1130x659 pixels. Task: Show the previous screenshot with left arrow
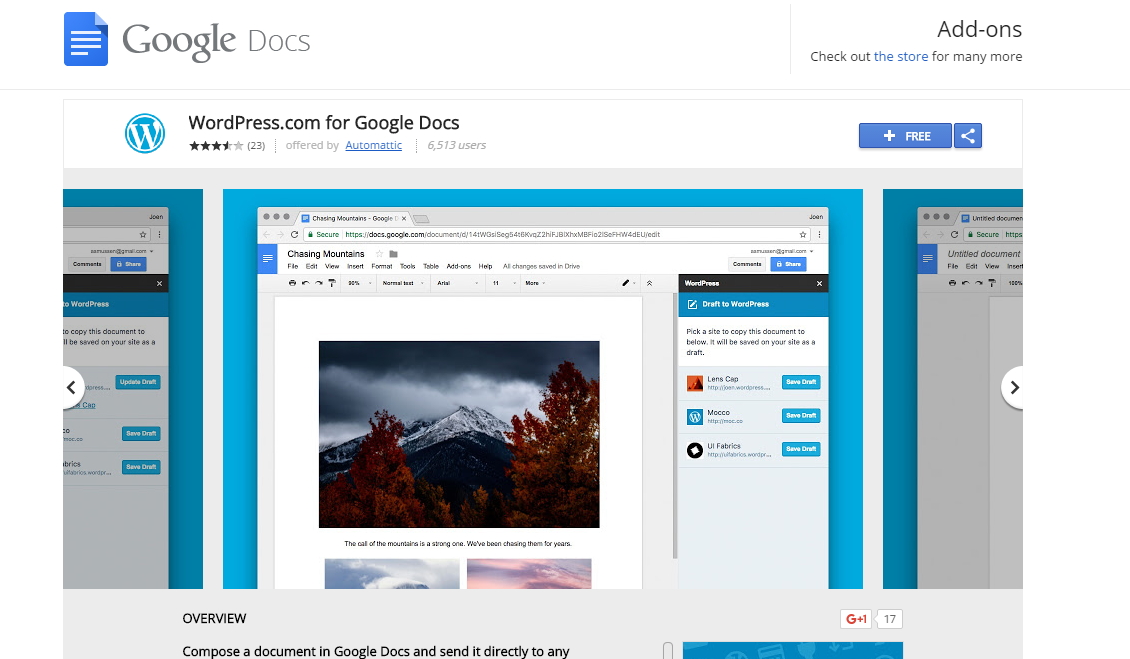coord(72,388)
